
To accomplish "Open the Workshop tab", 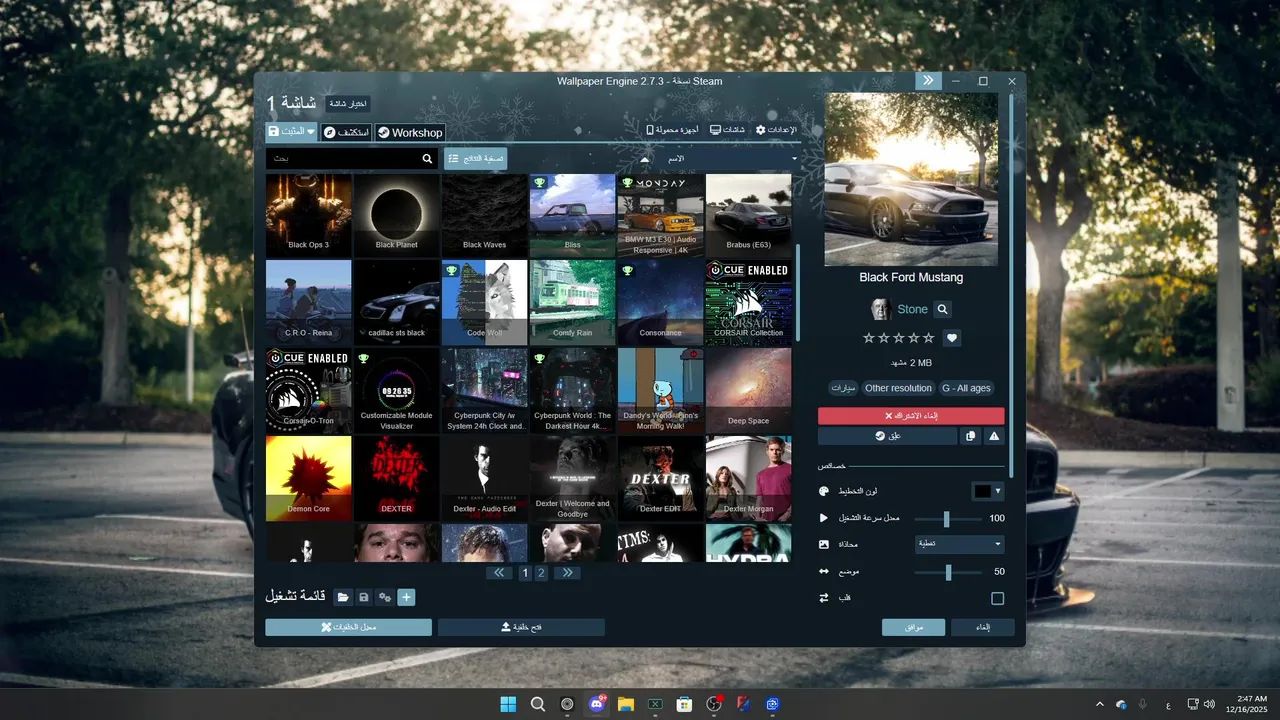I will click(410, 132).
